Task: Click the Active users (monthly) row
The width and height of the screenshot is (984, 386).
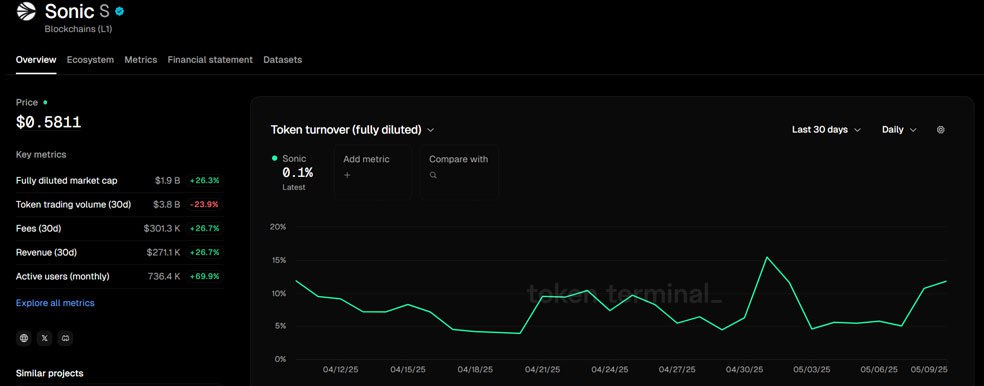Action: click(119, 276)
